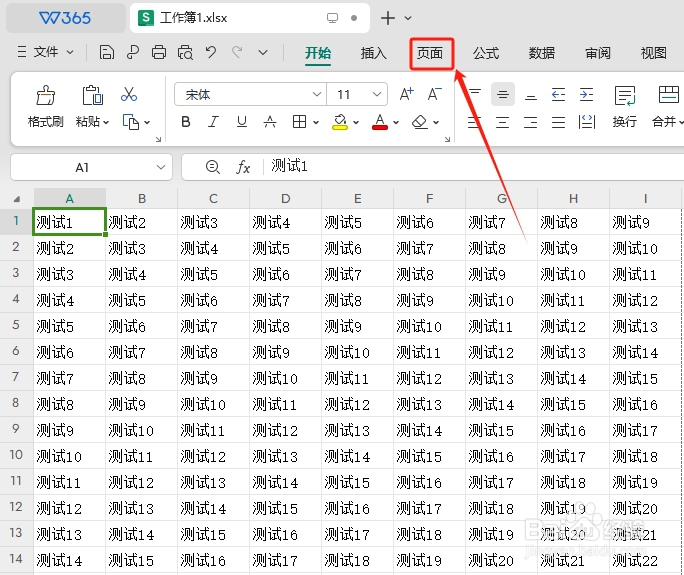Apply the red font color
Screen dimensions: 684x575
pos(380,122)
